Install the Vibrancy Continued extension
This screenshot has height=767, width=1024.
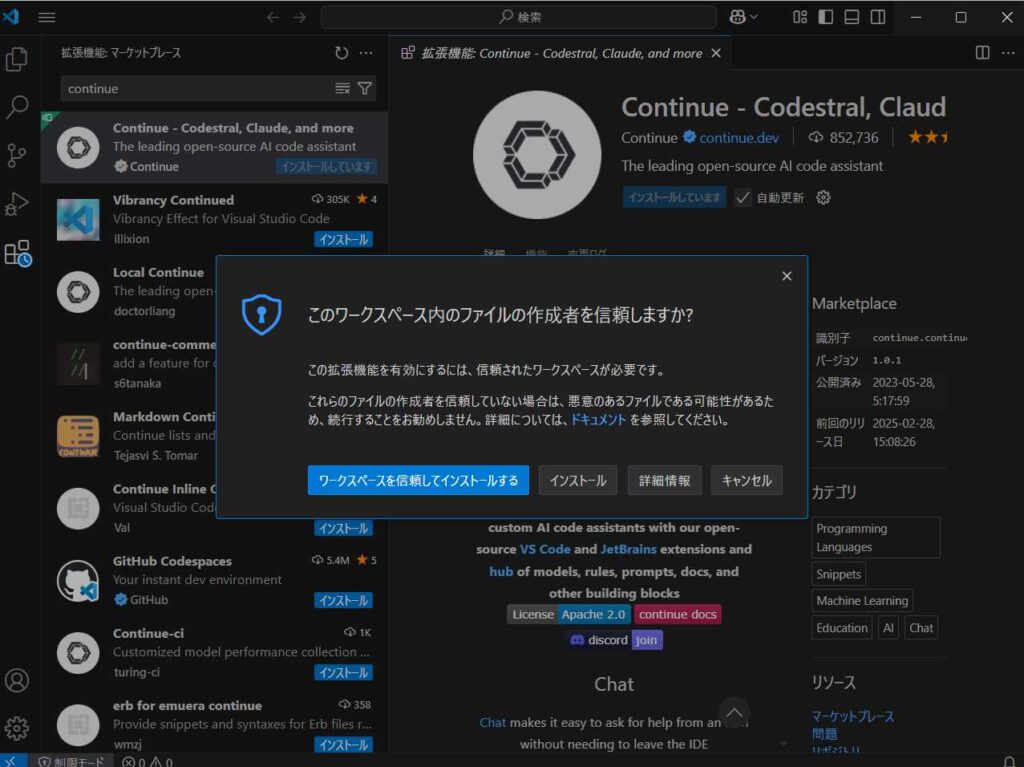(344, 240)
